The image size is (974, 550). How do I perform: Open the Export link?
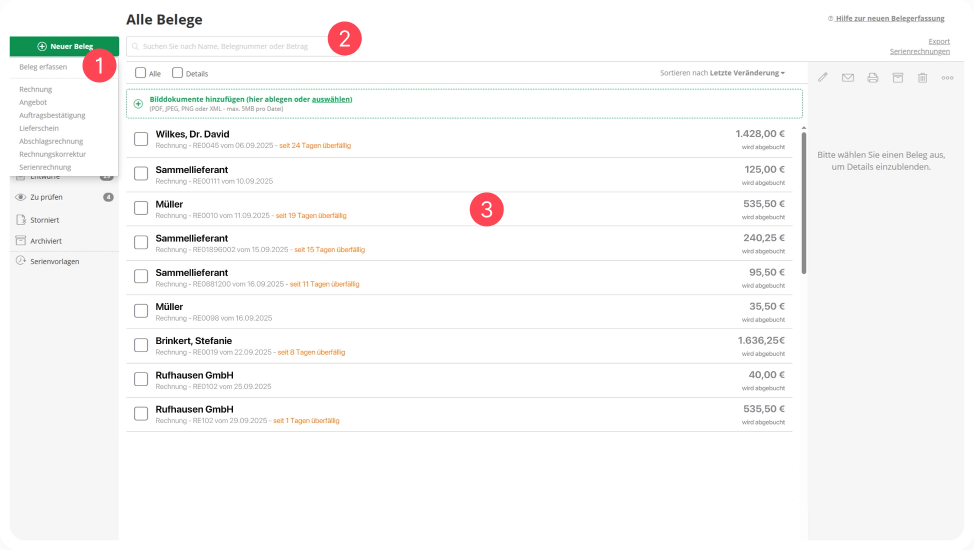pyautogui.click(x=939, y=41)
